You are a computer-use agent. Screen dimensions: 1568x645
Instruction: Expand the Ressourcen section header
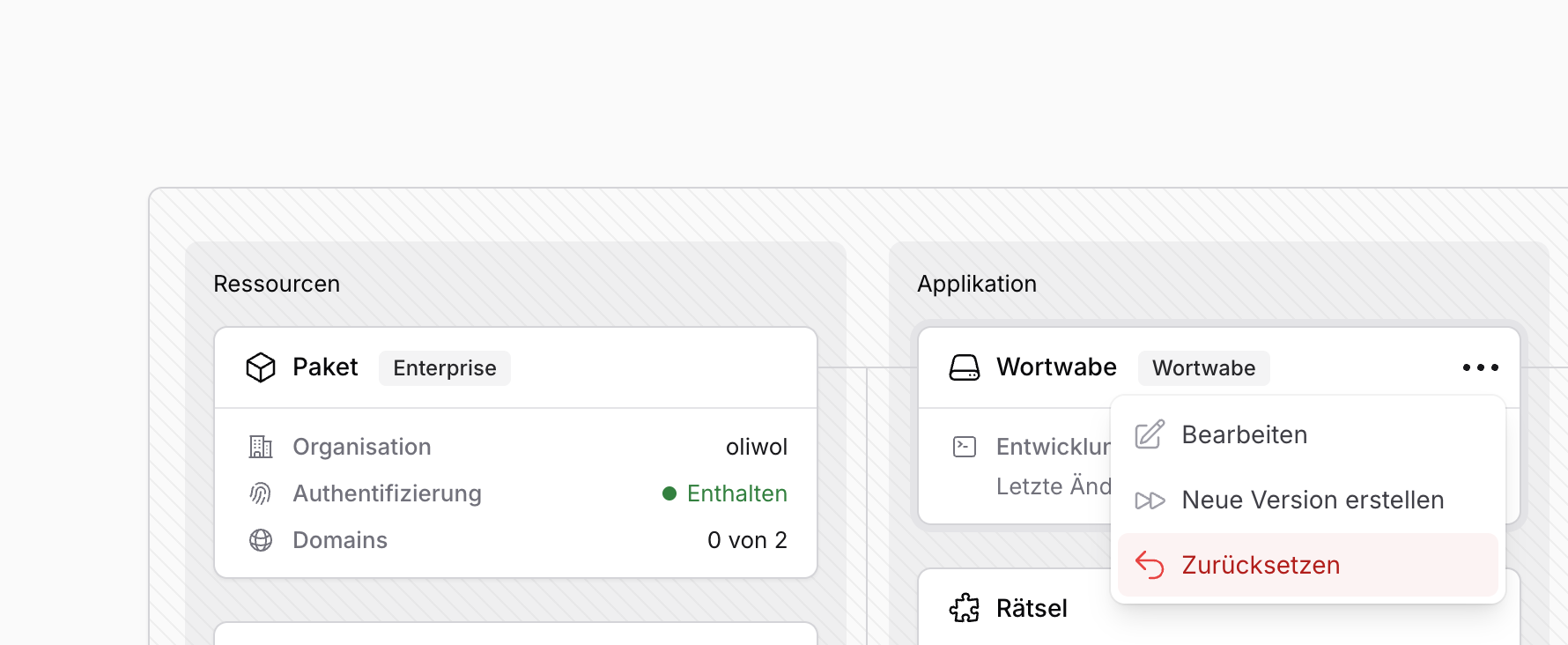[x=277, y=284]
